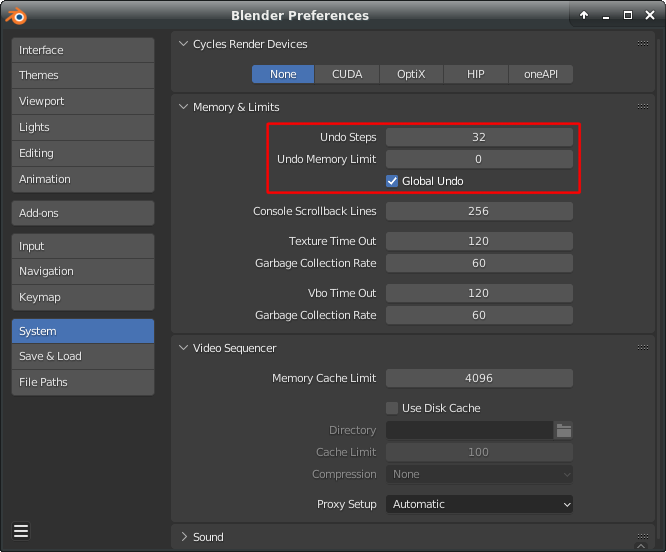
Task: Collapse the Video Sequencer panel
Action: pos(183,348)
